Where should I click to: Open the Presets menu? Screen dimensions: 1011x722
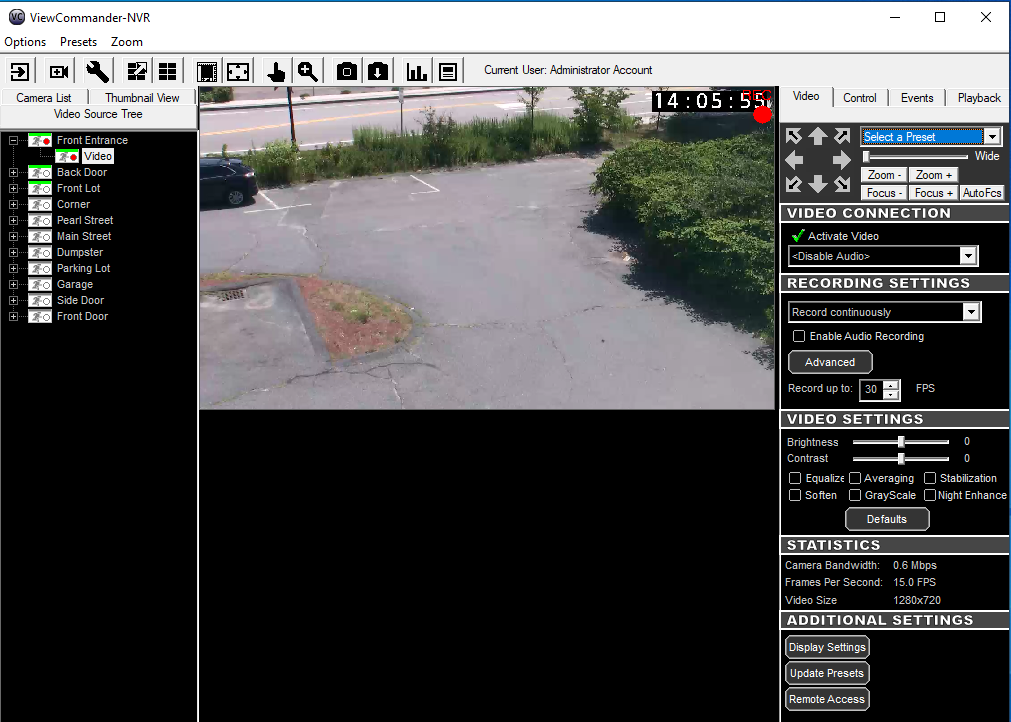click(x=78, y=42)
